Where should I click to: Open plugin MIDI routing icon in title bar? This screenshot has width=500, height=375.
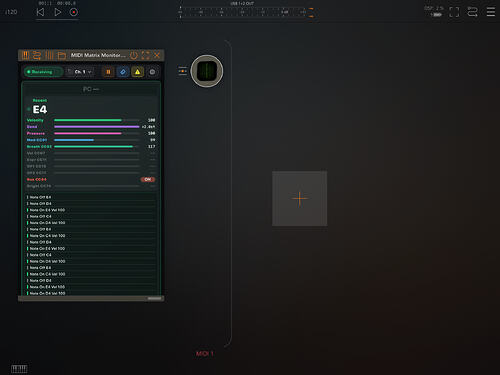37,55
